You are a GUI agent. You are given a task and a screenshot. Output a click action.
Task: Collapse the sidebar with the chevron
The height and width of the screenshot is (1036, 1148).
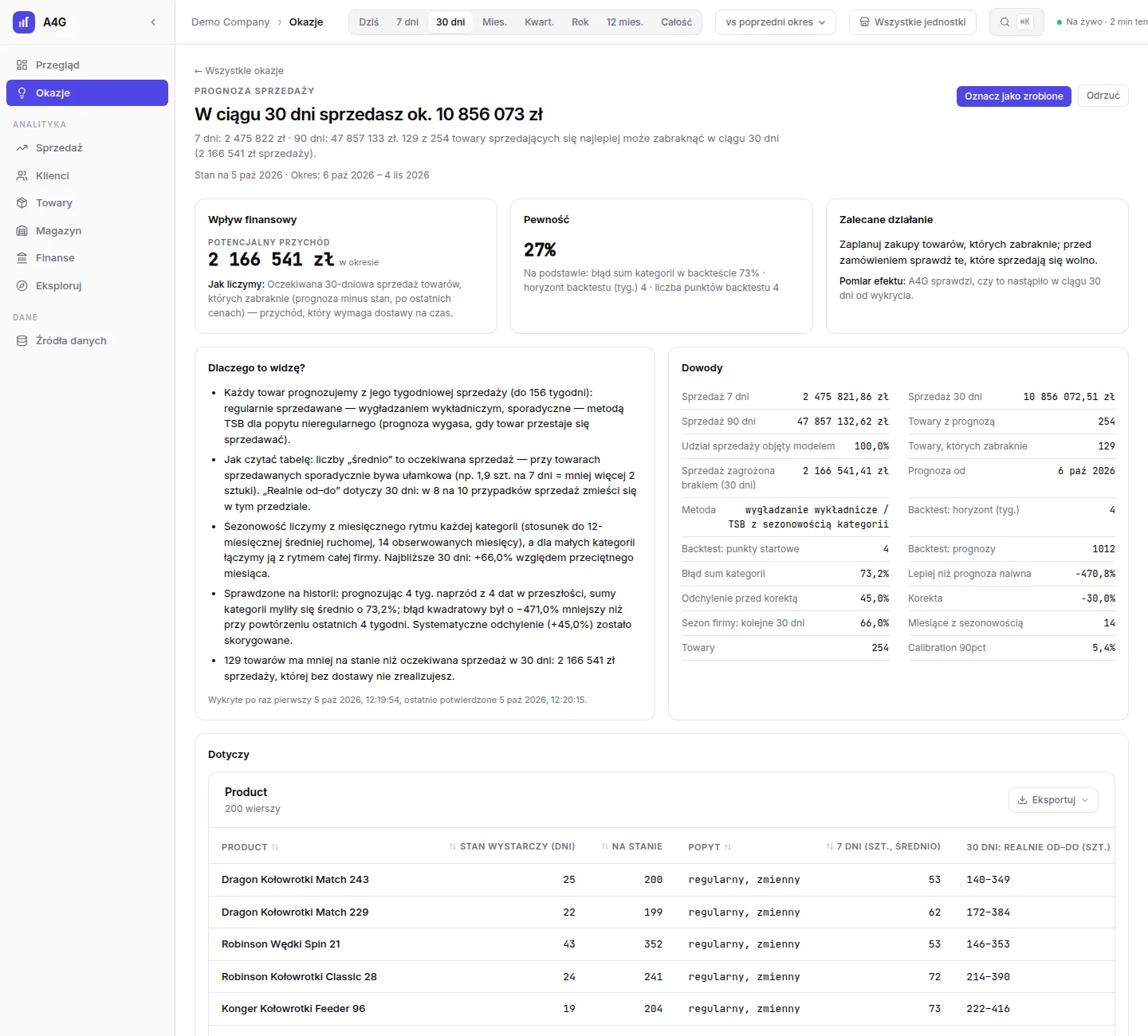[153, 22]
